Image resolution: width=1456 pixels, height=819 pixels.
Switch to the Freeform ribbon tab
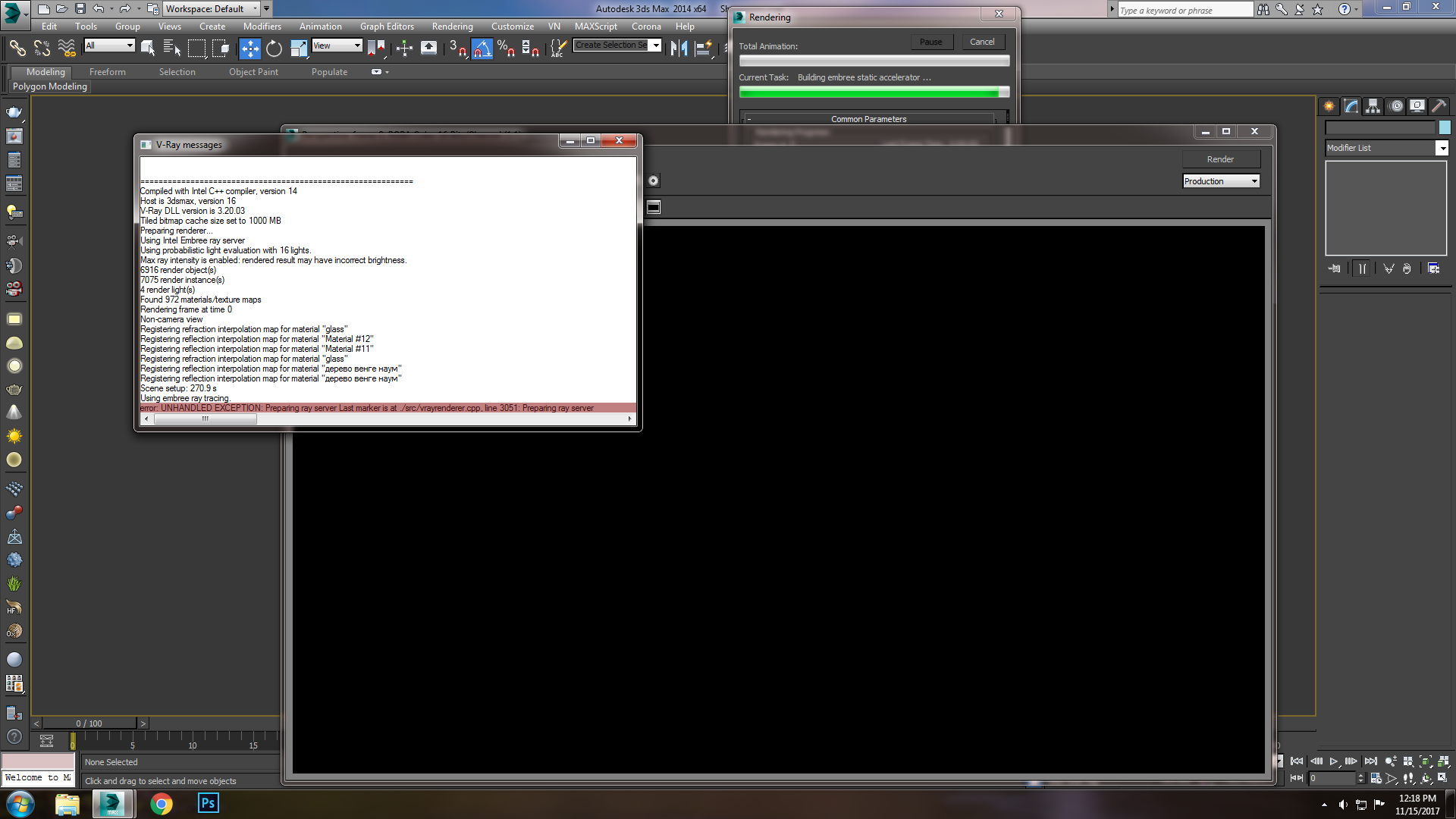pos(108,72)
